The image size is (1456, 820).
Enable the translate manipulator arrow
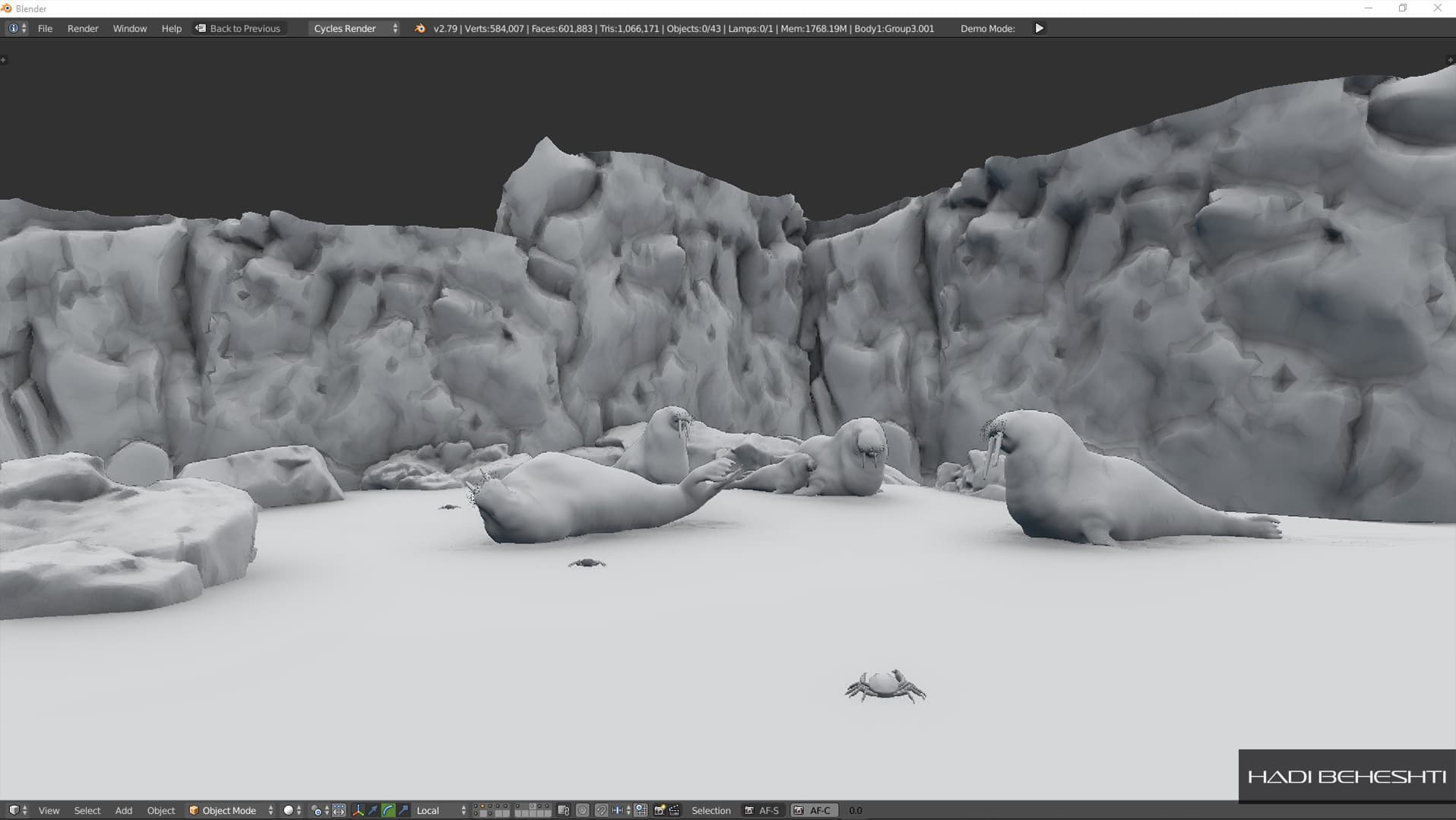(x=373, y=810)
